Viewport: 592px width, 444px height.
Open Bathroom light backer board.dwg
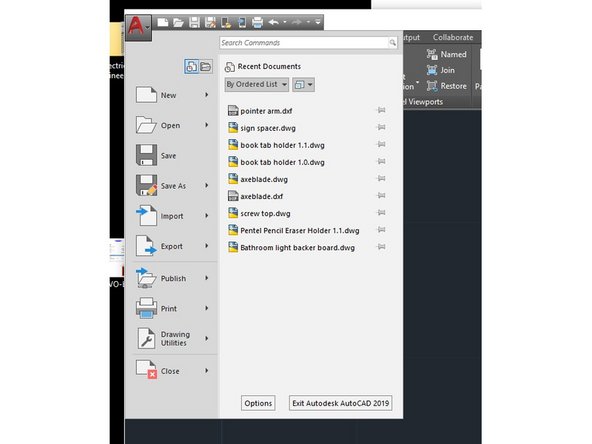coord(291,248)
